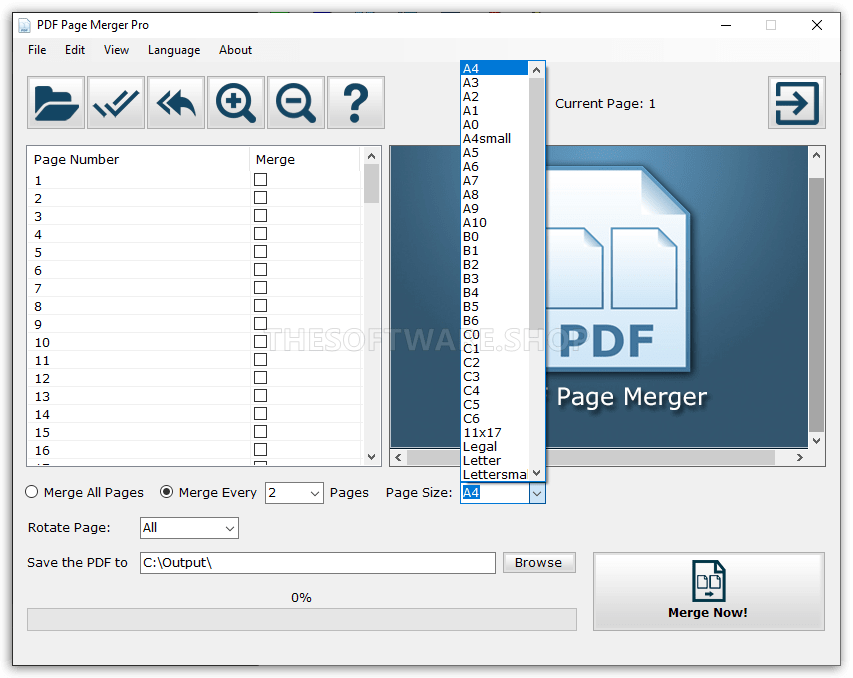Open the About dialog

pos(235,49)
